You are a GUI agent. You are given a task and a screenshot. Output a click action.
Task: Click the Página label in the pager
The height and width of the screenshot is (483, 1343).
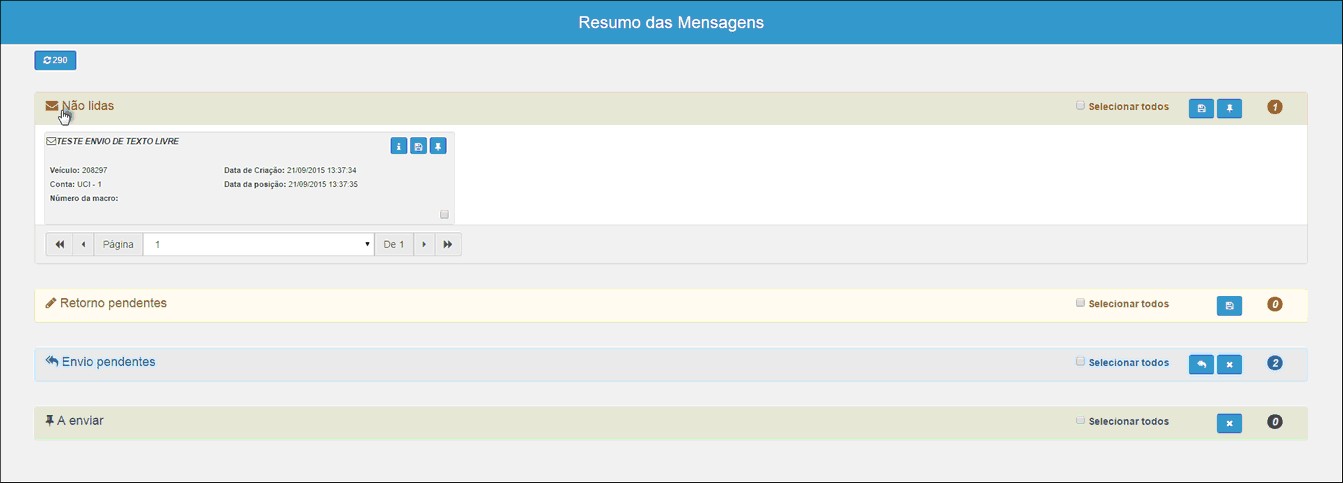click(x=118, y=244)
